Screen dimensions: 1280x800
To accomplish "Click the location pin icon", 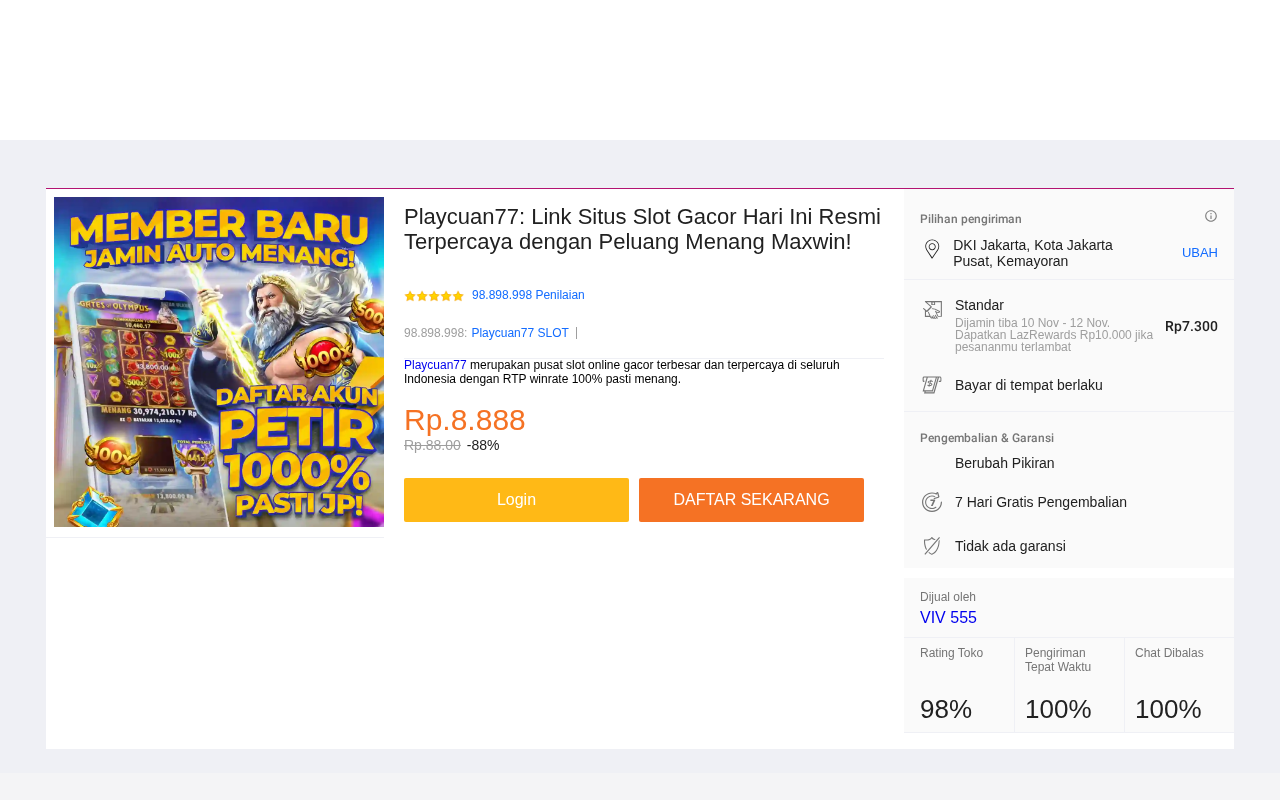I will 932,249.
